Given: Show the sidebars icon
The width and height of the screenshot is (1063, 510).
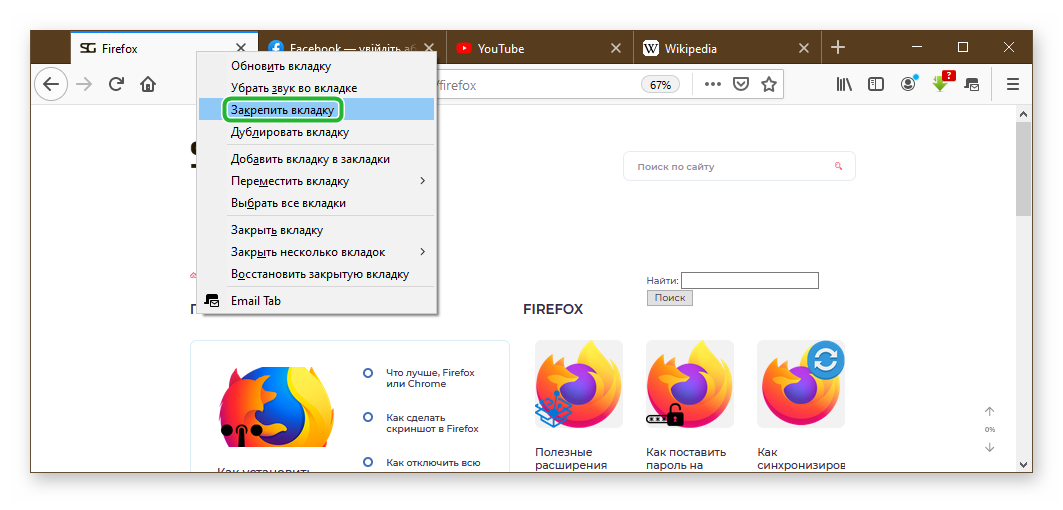Looking at the screenshot, I should pos(876,85).
